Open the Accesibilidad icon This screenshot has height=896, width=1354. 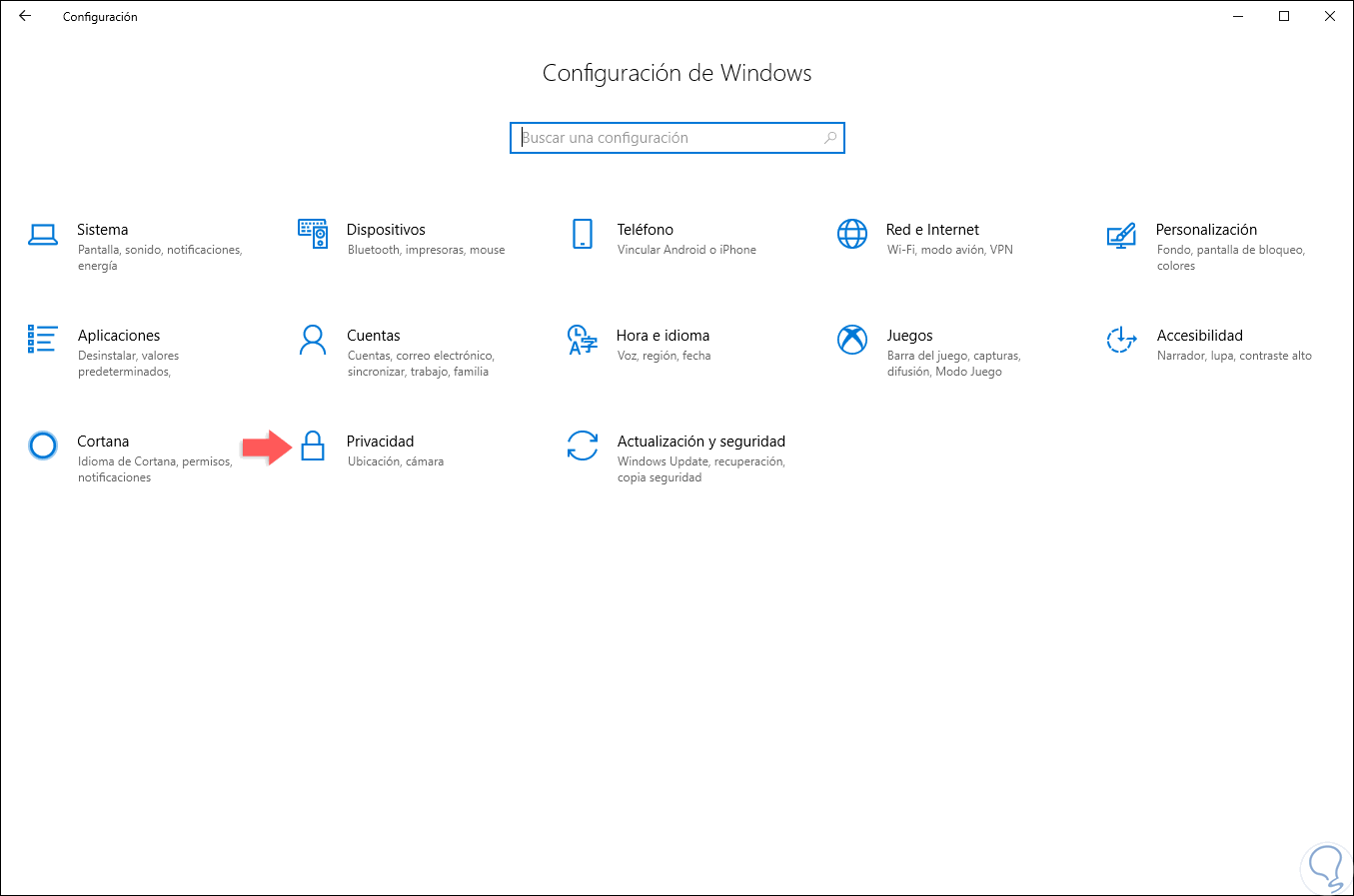[1121, 340]
